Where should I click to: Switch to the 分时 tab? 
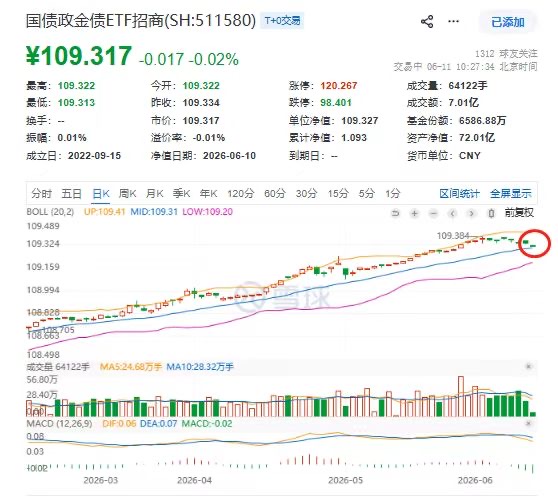(41, 194)
